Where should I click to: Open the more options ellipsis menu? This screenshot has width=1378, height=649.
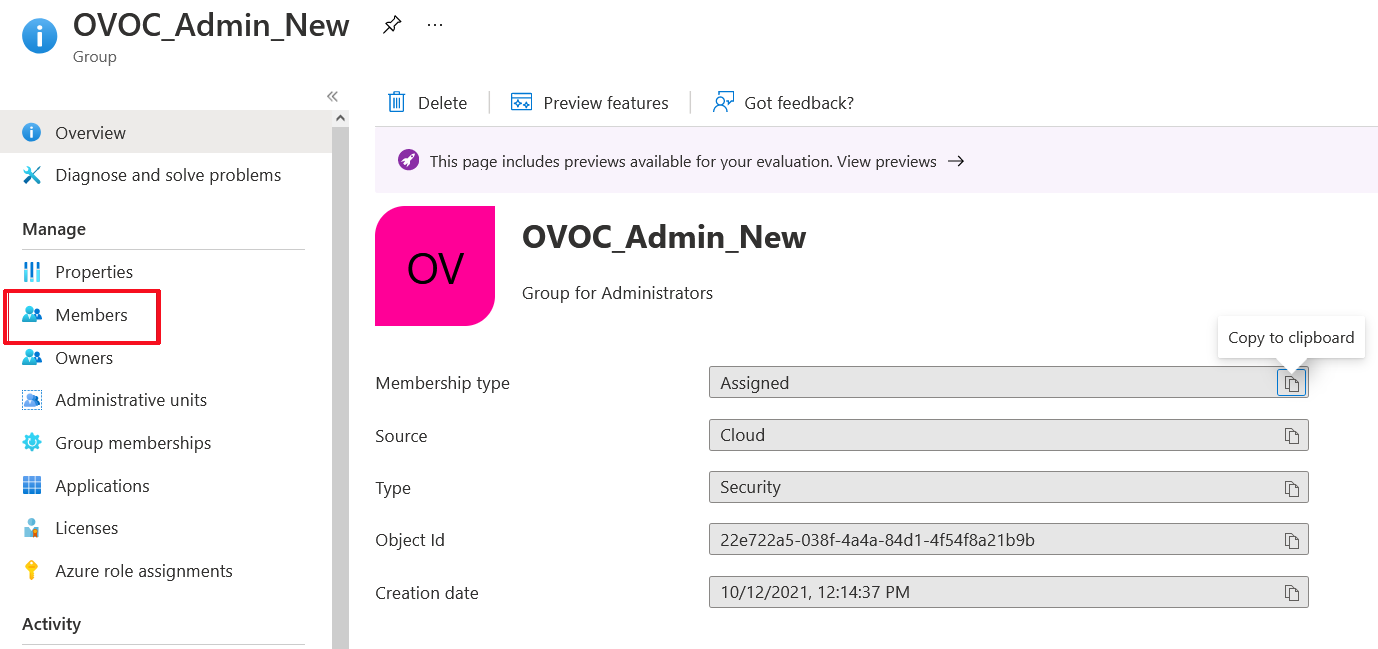[435, 26]
